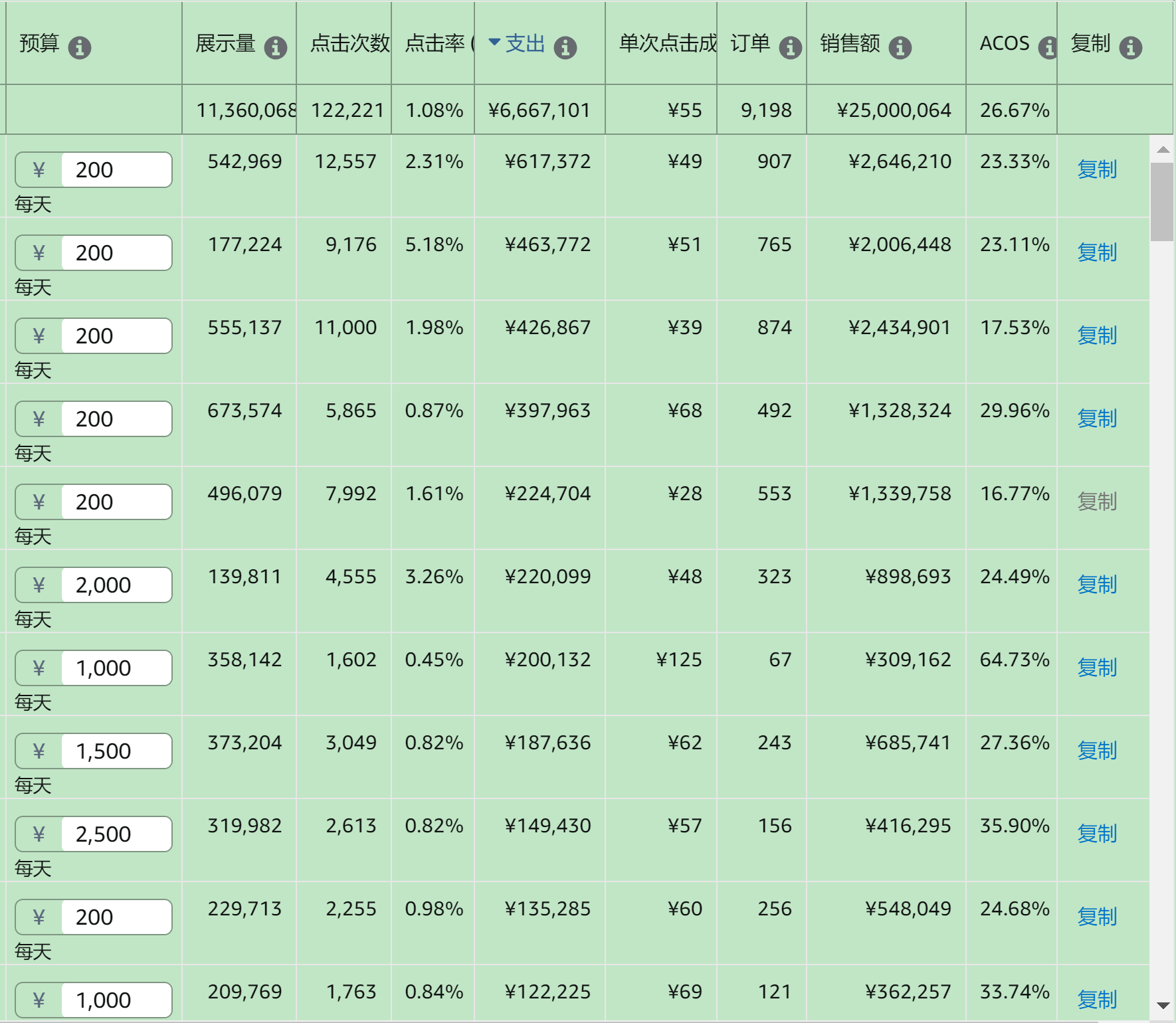Click the scrollbar down arrow
This screenshot has width=1176, height=1023.
(1163, 1006)
